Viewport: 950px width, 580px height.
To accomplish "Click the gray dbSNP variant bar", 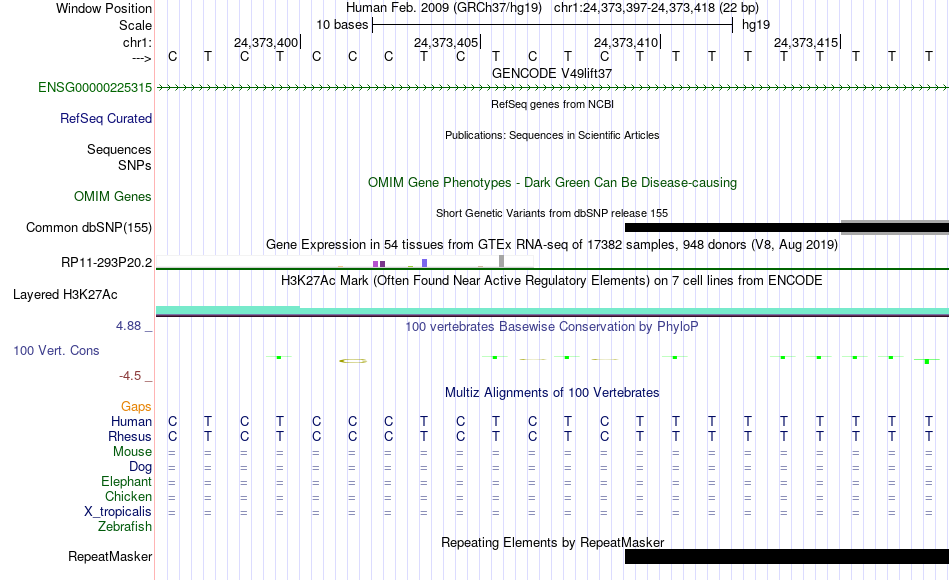I will coord(895,227).
